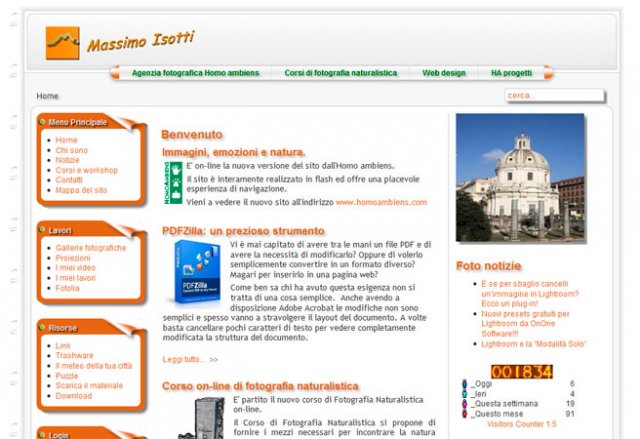Click the Massimo Isotti site title

141,41
